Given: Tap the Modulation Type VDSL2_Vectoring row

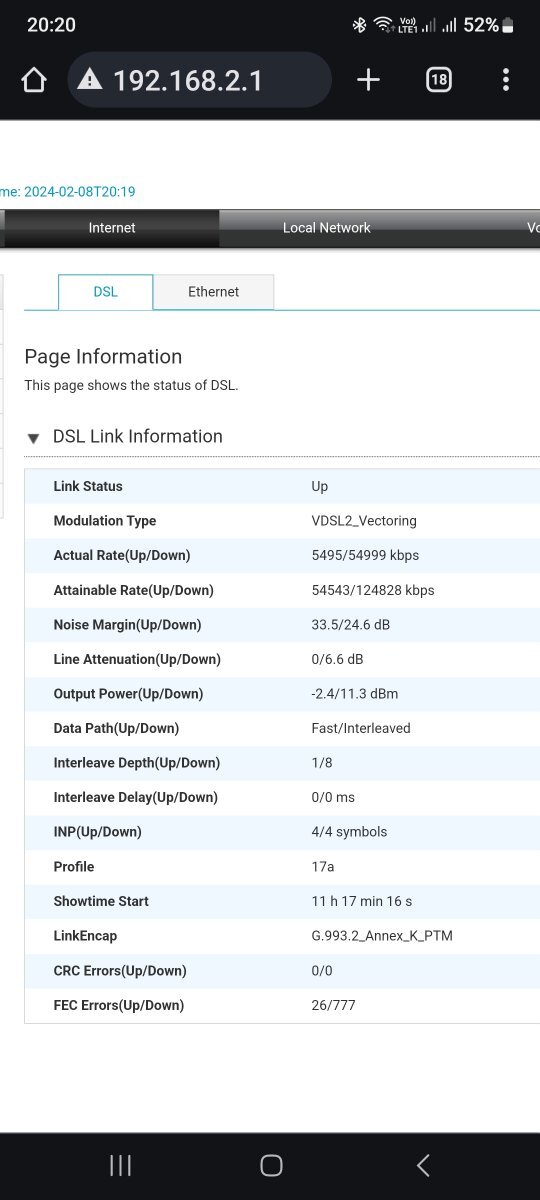Looking at the screenshot, I should coord(282,521).
